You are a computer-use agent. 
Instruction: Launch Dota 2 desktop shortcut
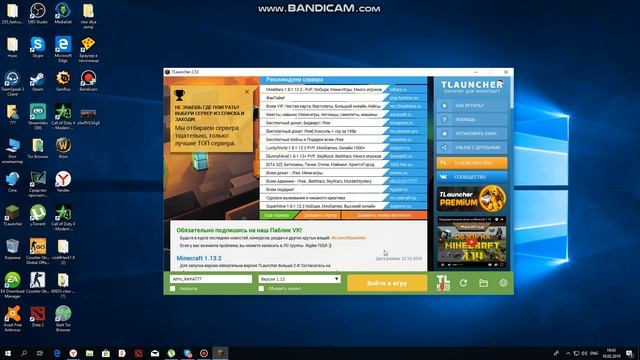38,317
